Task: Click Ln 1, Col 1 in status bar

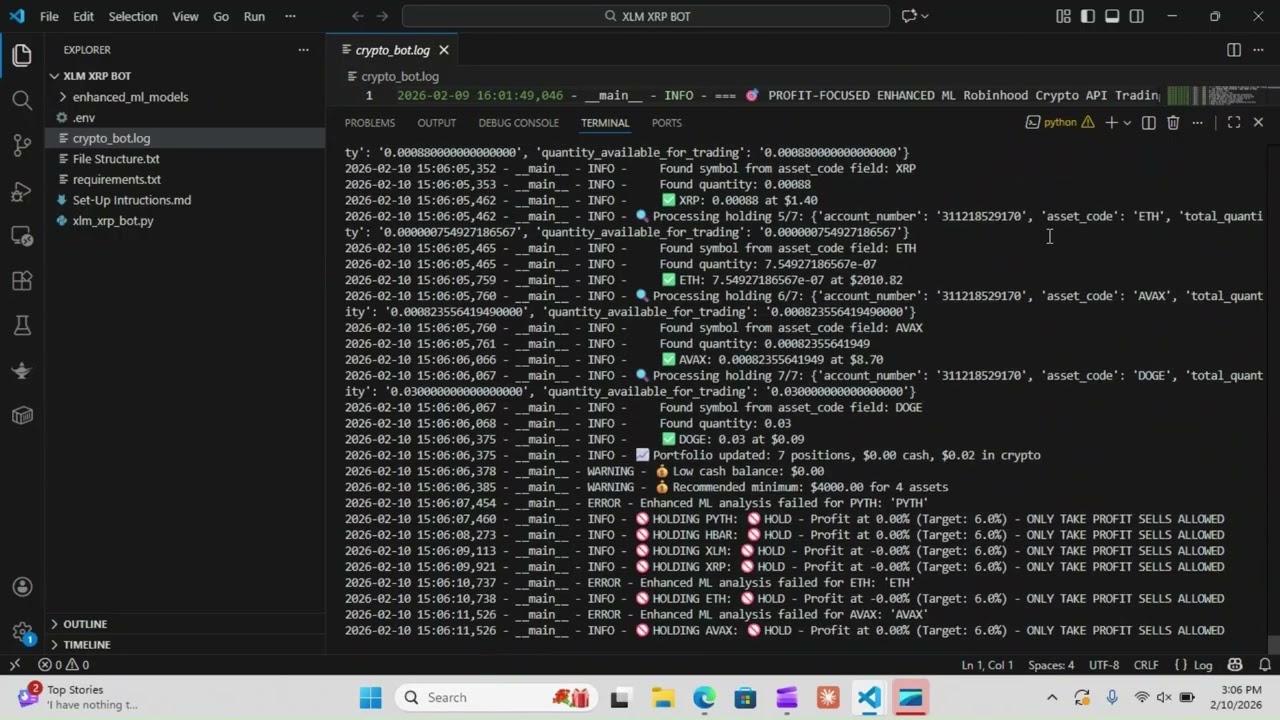Action: (x=987, y=665)
